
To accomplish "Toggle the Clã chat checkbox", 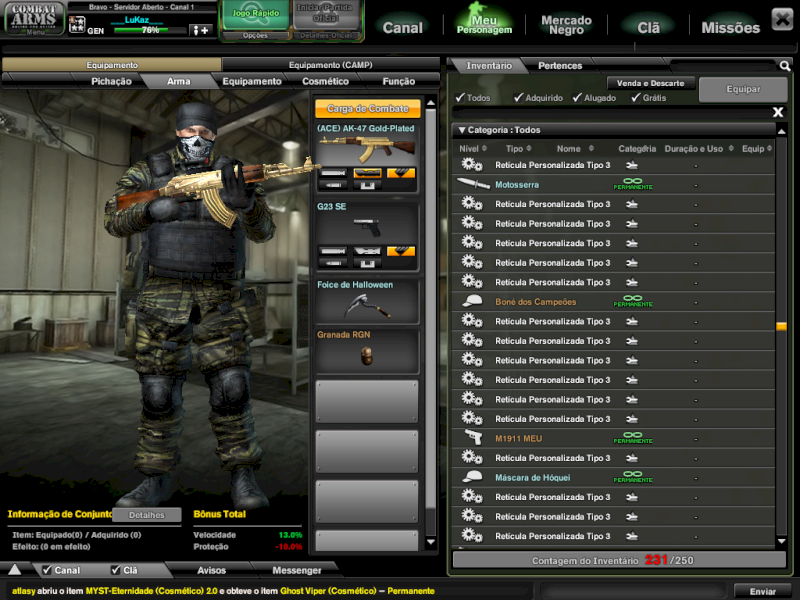I will coord(116,570).
